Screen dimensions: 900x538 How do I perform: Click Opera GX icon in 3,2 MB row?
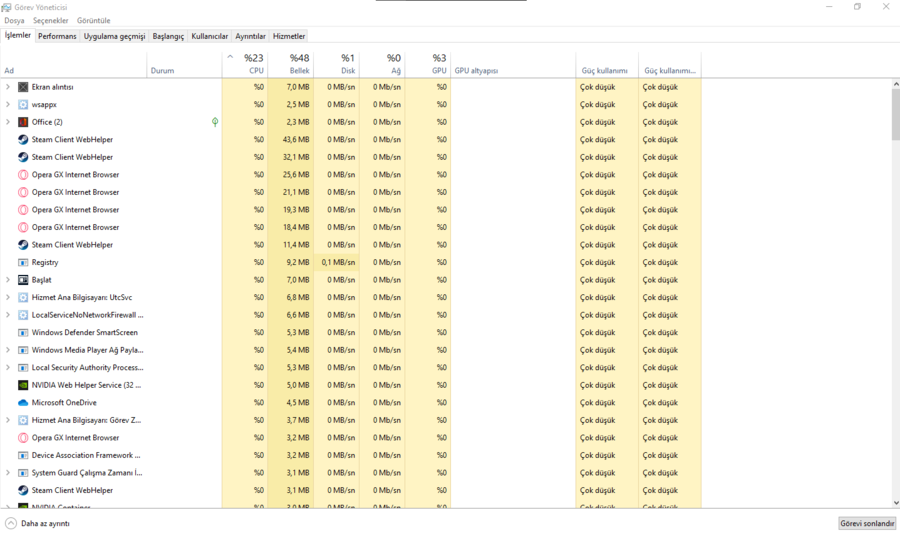[23, 438]
